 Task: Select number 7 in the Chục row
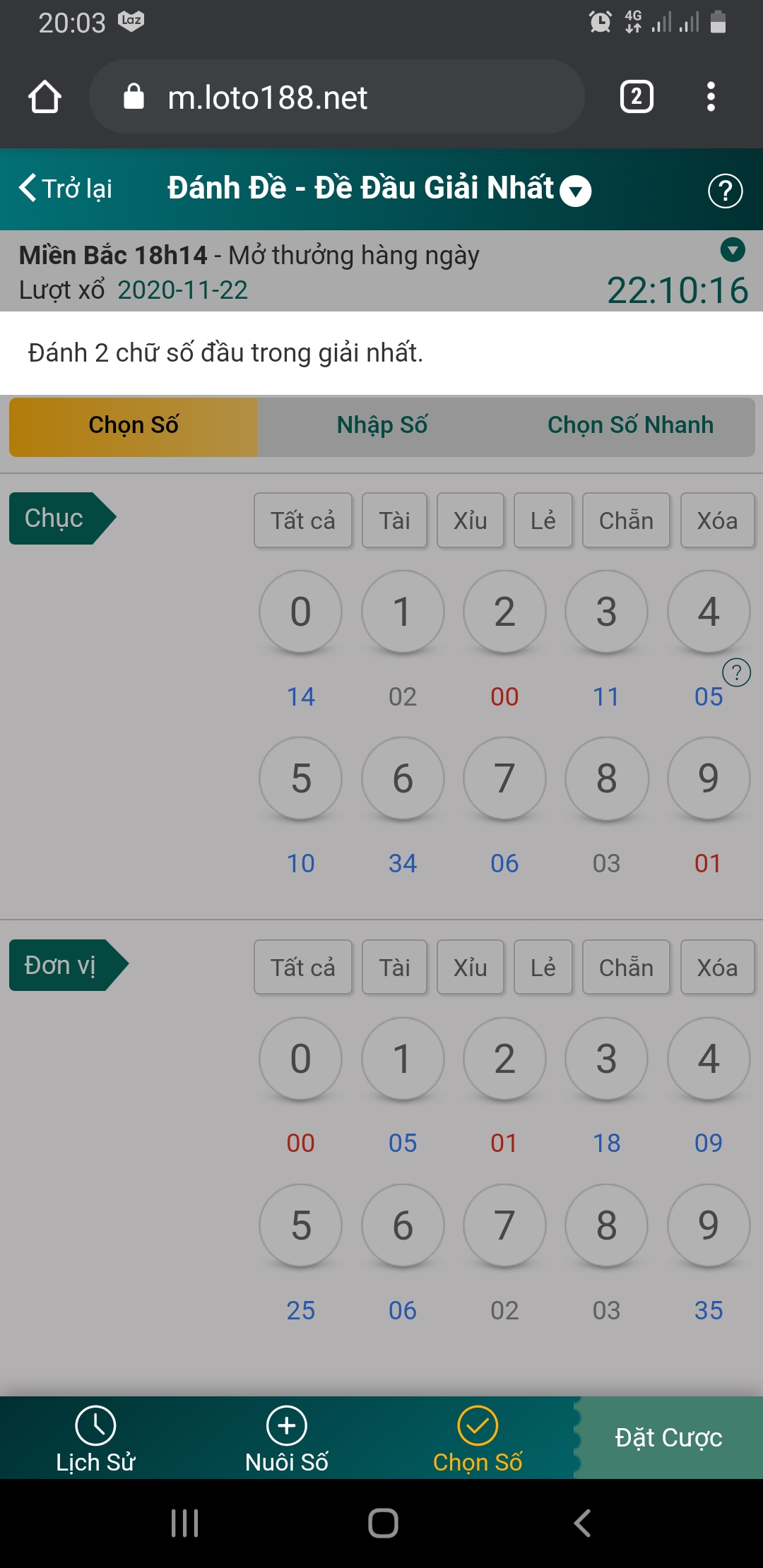504,778
